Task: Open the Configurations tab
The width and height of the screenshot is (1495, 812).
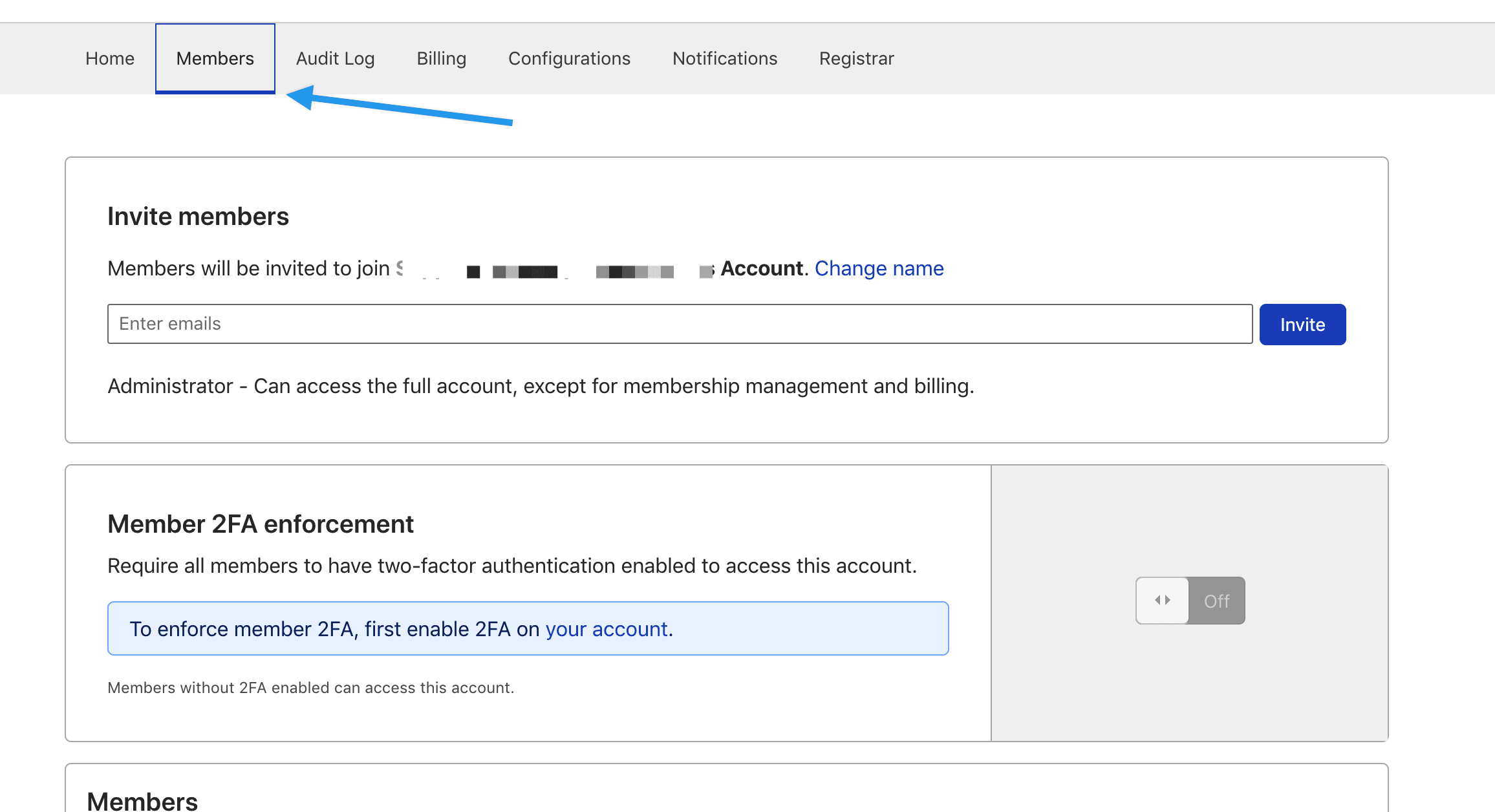Action: [569, 58]
